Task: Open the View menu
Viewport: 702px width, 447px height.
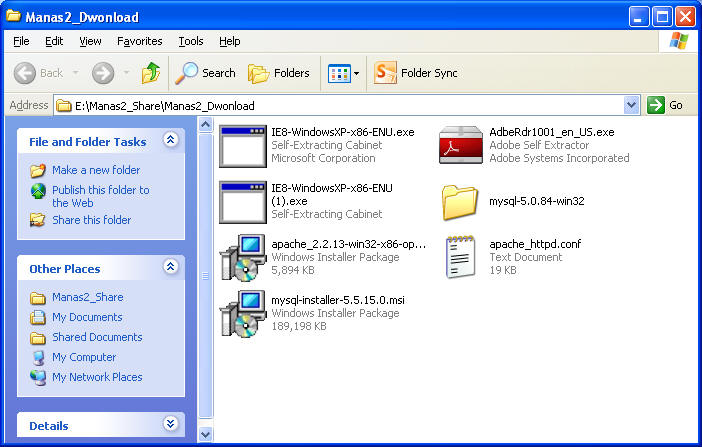Action: [90, 41]
